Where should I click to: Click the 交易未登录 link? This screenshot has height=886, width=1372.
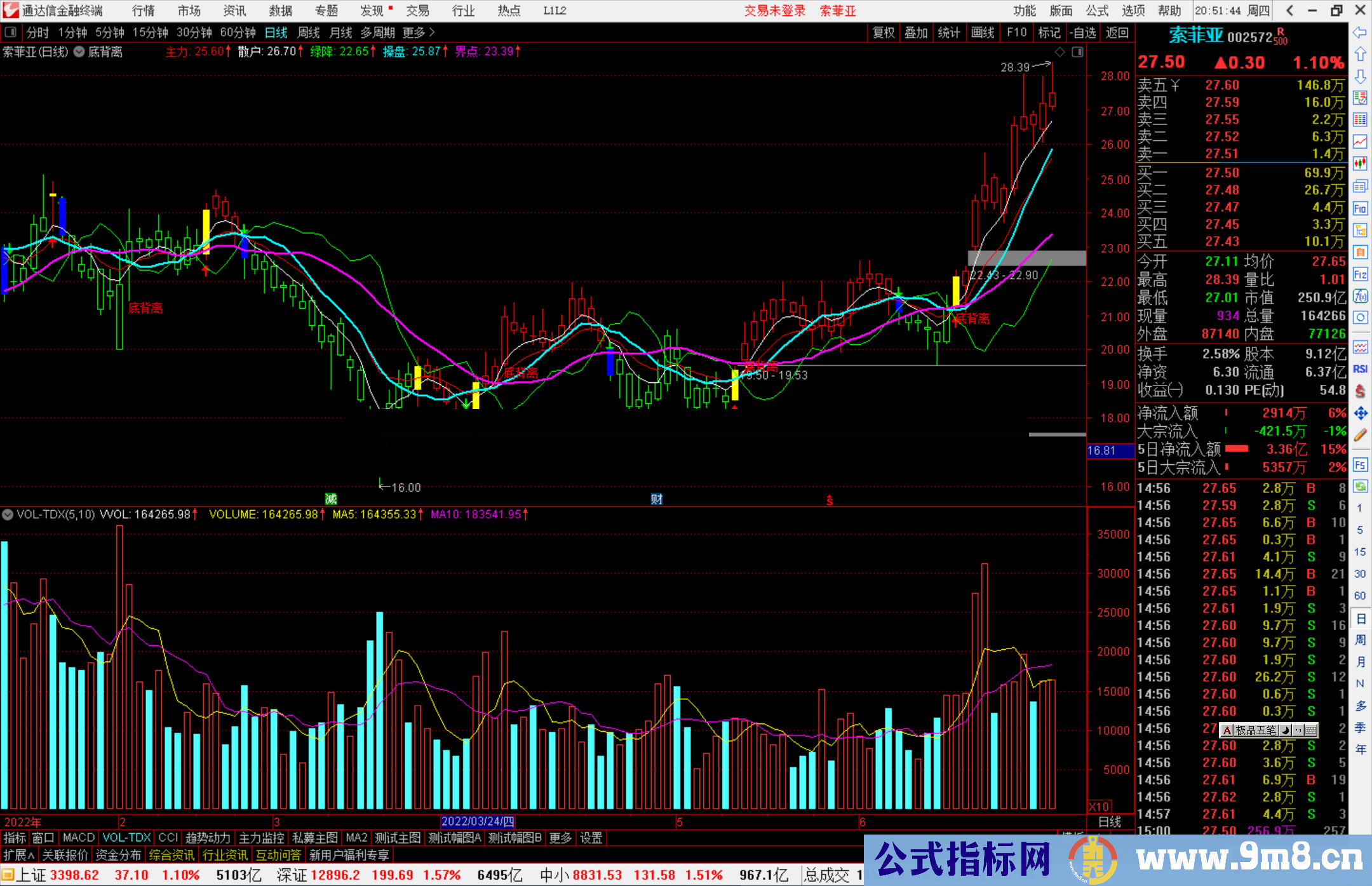pyautogui.click(x=774, y=11)
